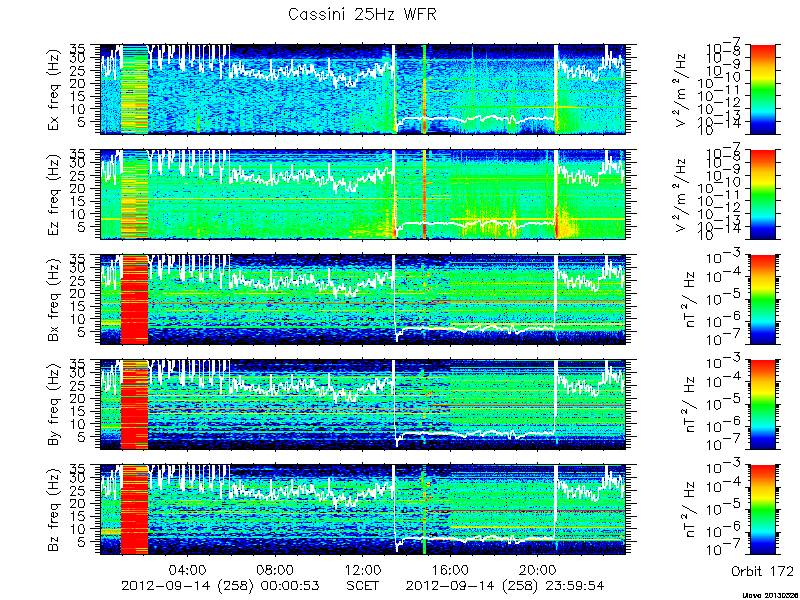Screen dimensions: 800x600
Task: Click the end time '2012-09-14 (258) 23:59:54'
Action: coord(505,586)
